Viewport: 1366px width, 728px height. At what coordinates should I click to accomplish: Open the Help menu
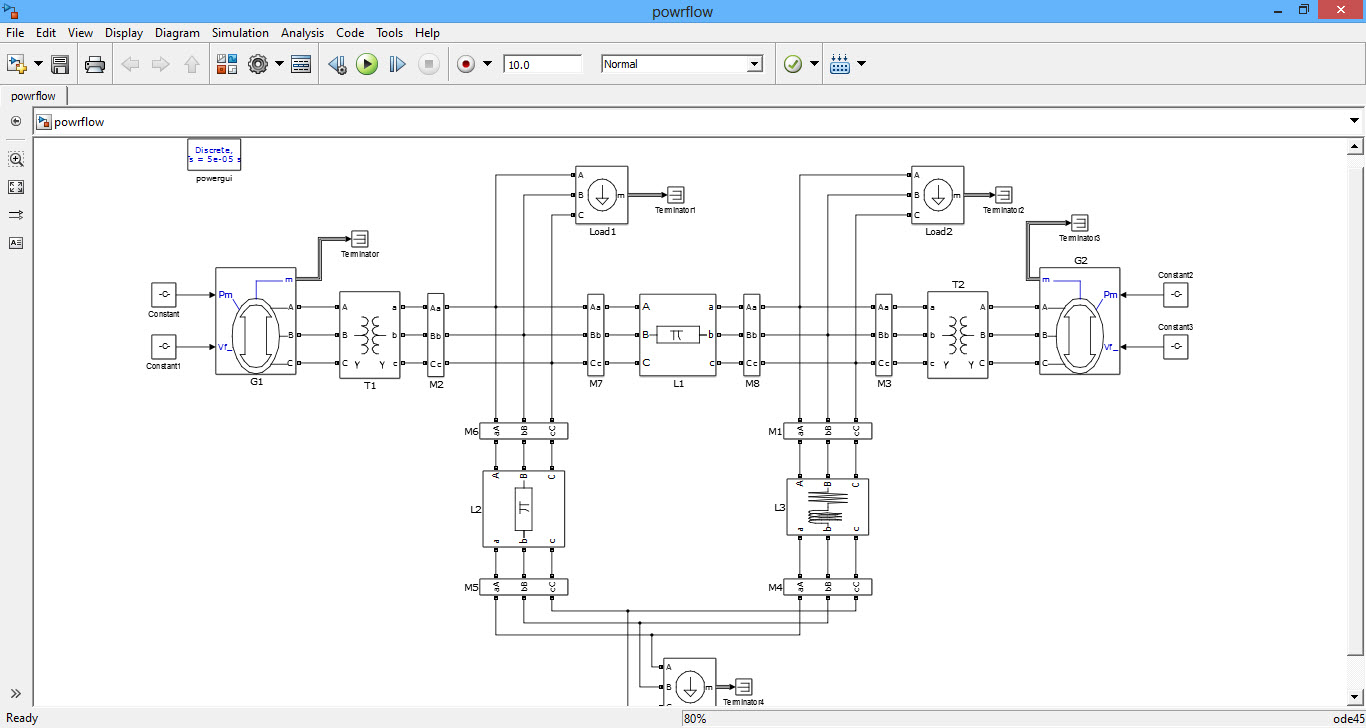pyautogui.click(x=427, y=33)
